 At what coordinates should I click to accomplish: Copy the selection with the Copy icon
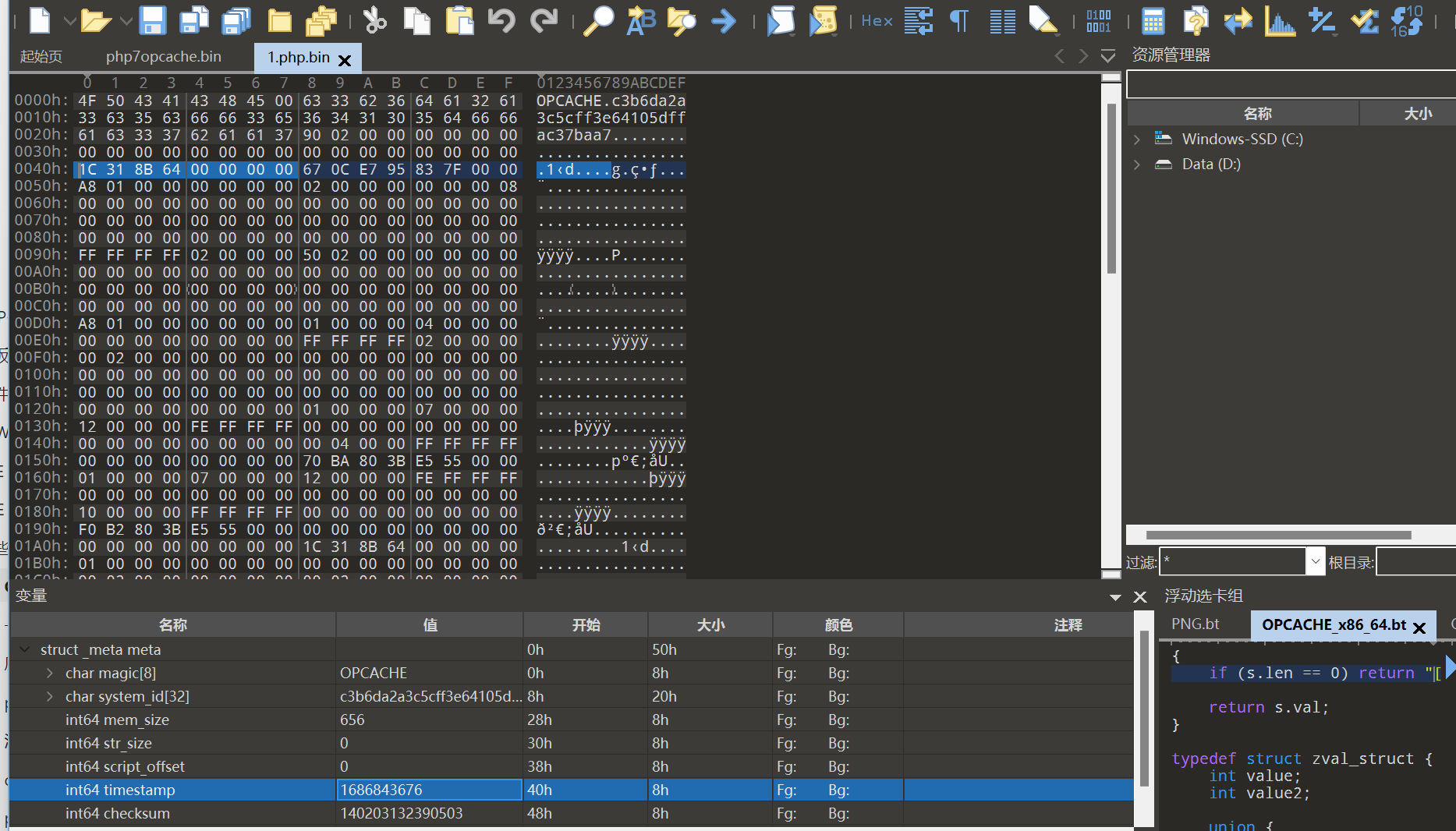point(417,20)
